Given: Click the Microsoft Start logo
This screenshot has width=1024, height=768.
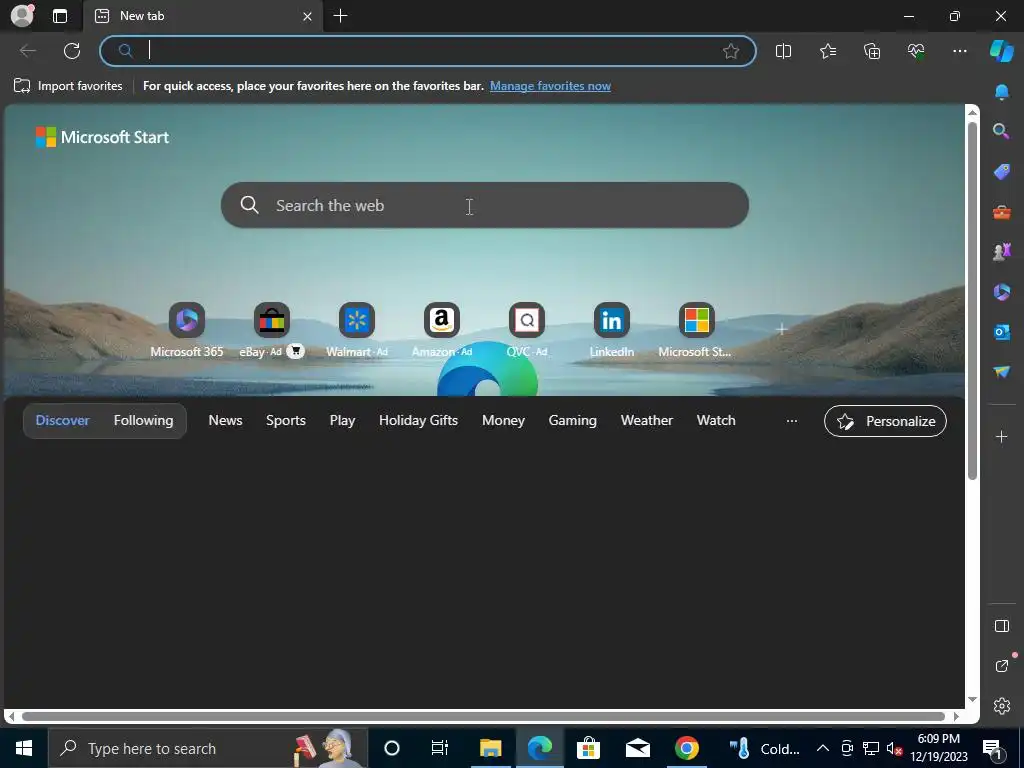Looking at the screenshot, I should tap(102, 137).
